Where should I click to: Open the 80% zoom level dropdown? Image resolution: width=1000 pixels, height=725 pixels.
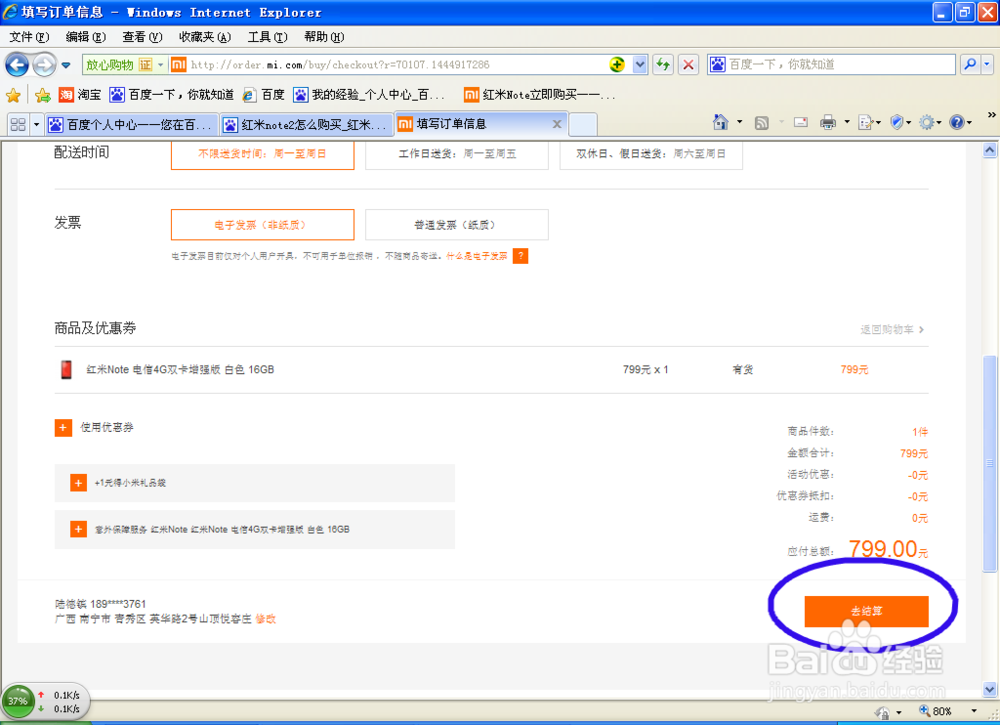tap(974, 711)
